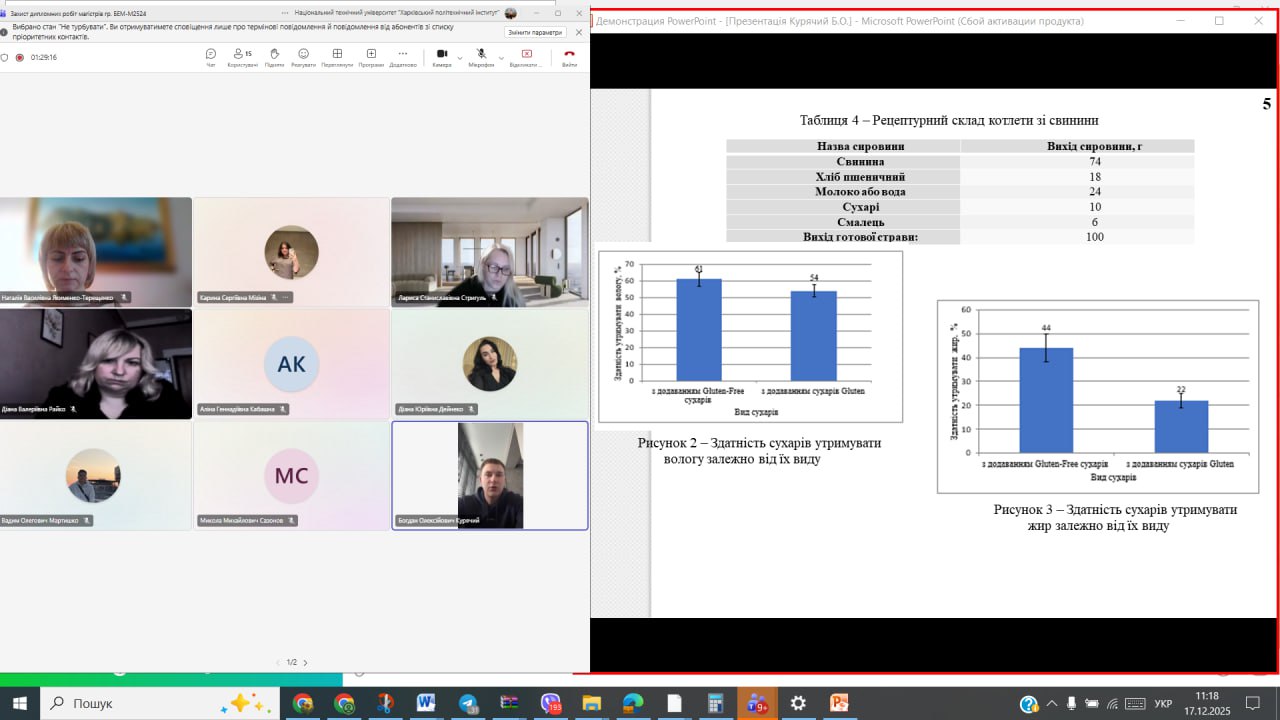The height and width of the screenshot is (720, 1280).
Task: Unmute the microphone
Action: coord(481,56)
